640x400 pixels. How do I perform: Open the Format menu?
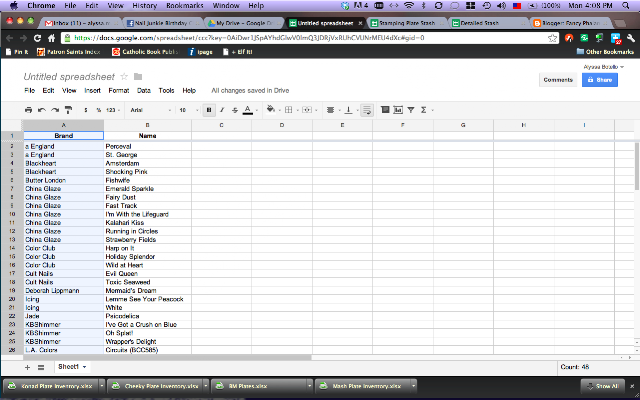(x=119, y=91)
